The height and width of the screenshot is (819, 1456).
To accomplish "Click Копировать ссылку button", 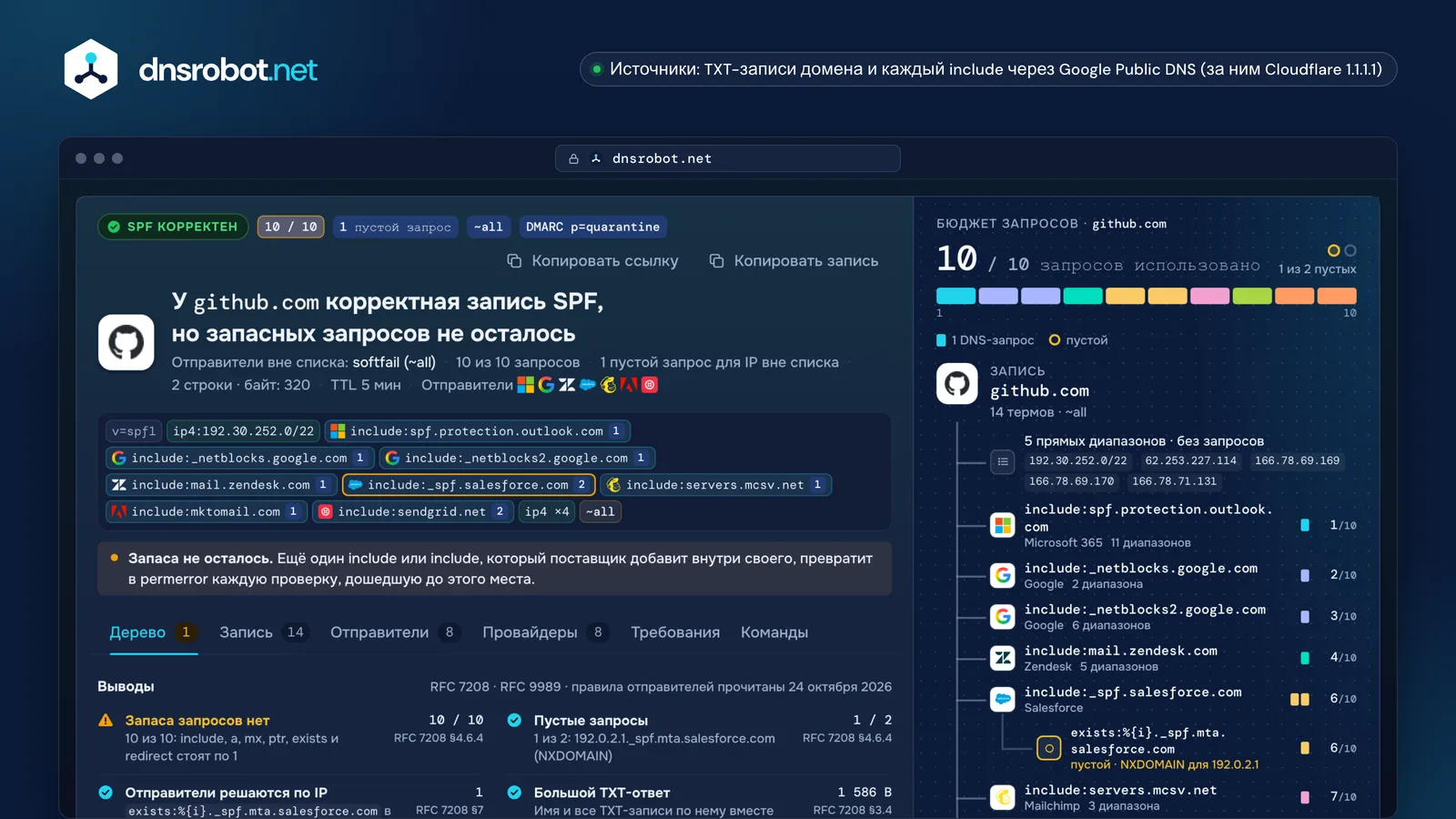I will pyautogui.click(x=592, y=261).
